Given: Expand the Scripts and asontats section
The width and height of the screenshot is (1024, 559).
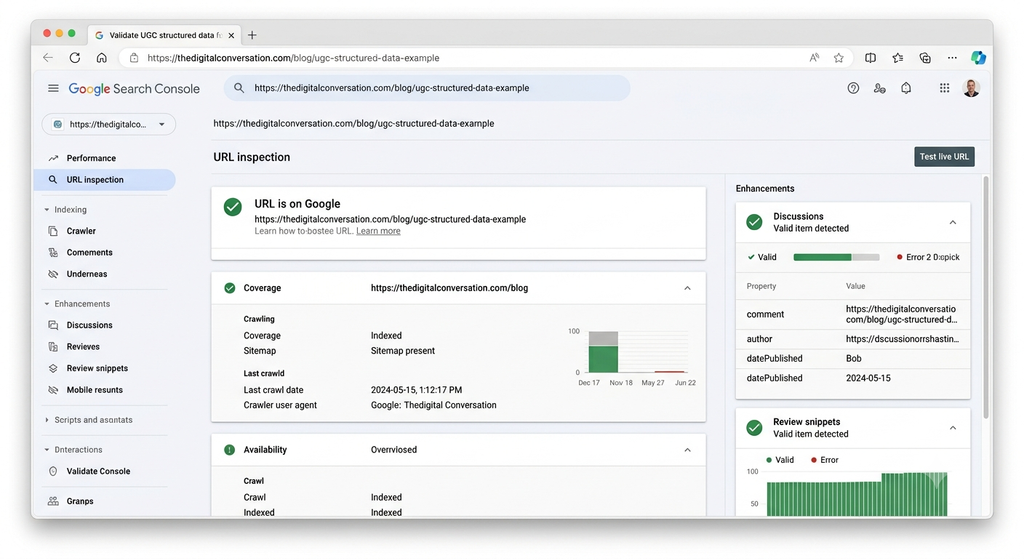Looking at the screenshot, I should 46,420.
